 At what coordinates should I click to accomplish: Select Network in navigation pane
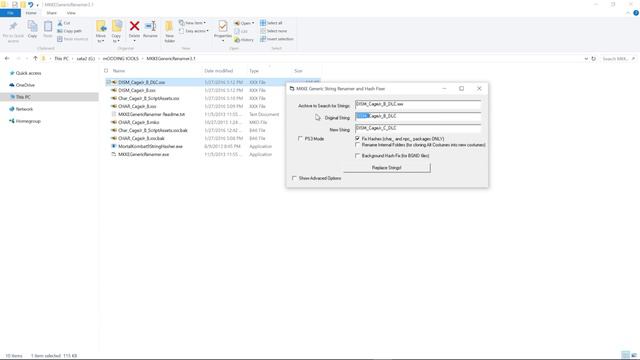24,109
